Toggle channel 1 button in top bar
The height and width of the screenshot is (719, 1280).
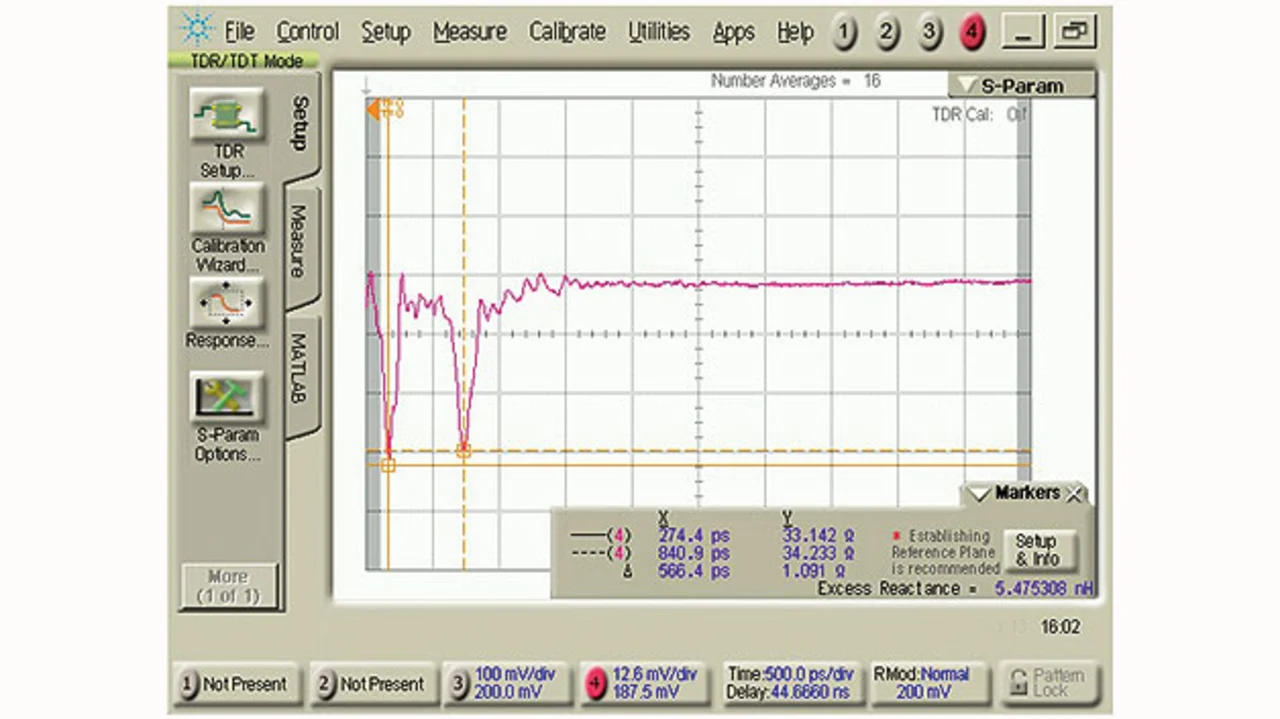point(845,33)
